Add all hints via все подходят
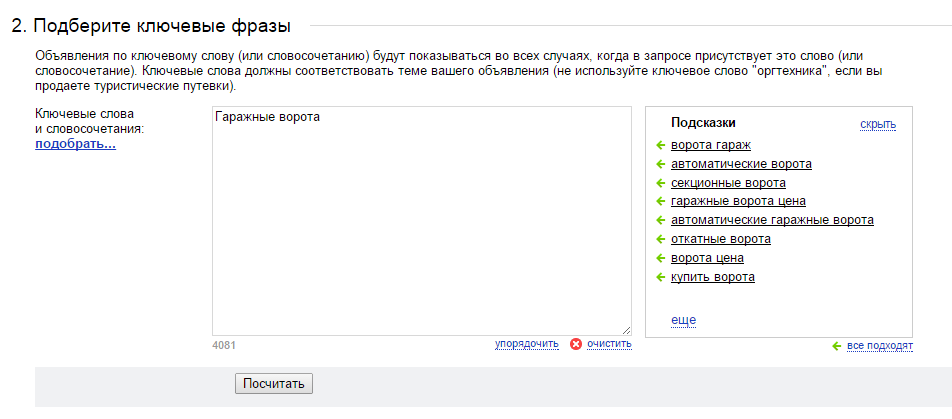This screenshot has width=952, height=419. [x=880, y=346]
